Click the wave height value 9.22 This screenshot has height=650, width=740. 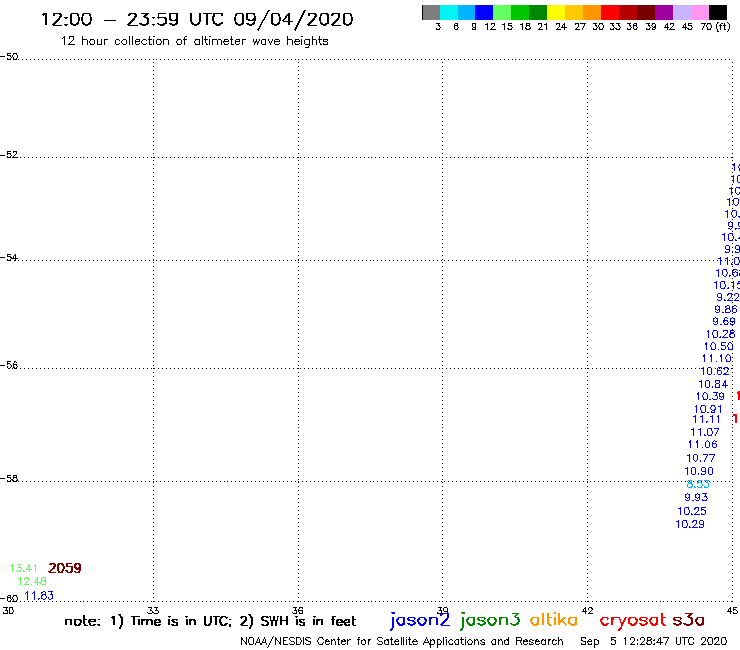[728, 297]
